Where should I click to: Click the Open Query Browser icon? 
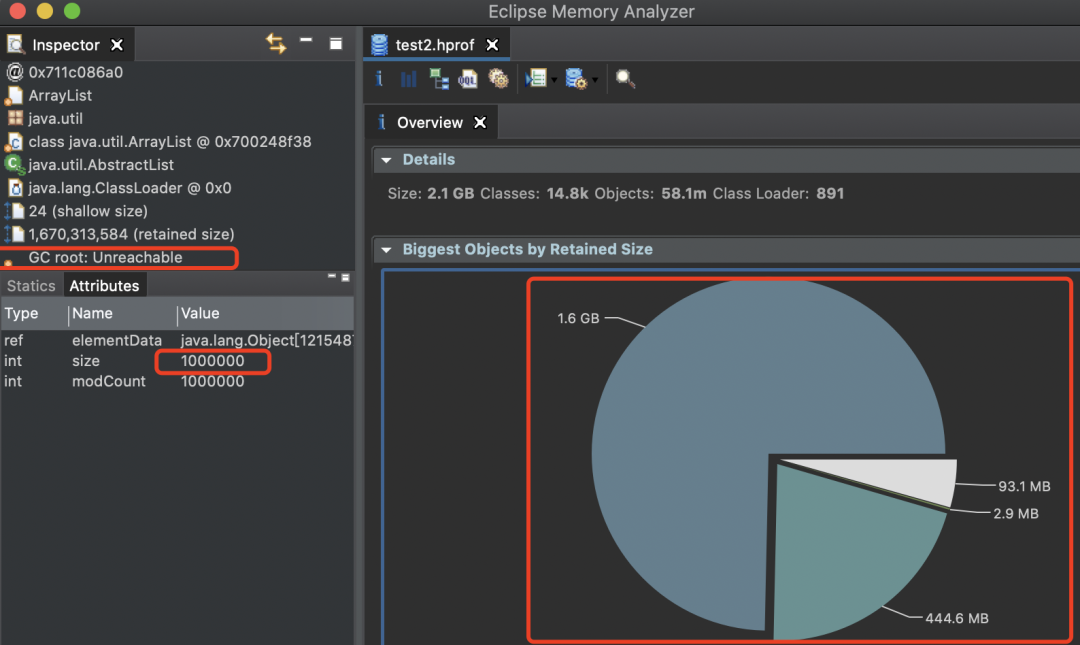(575, 79)
